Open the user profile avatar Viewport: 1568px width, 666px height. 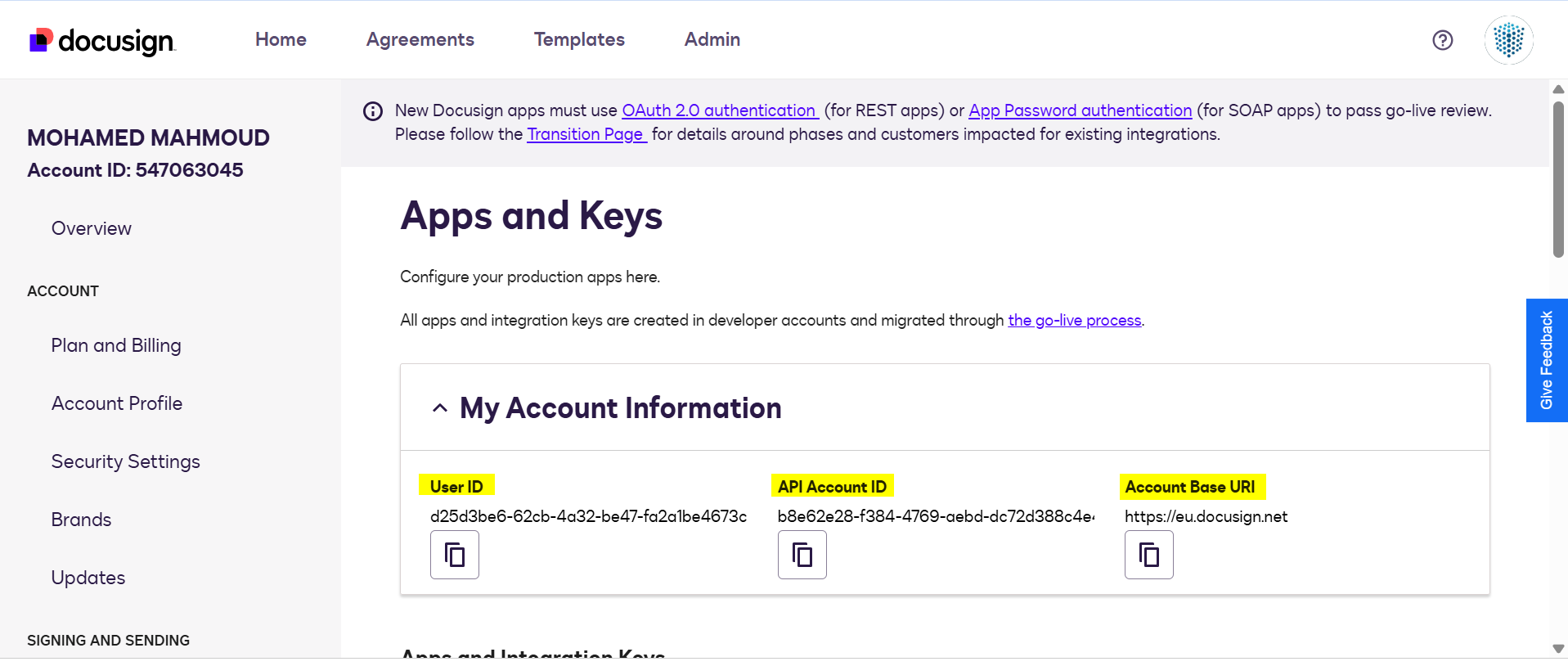click(x=1509, y=40)
